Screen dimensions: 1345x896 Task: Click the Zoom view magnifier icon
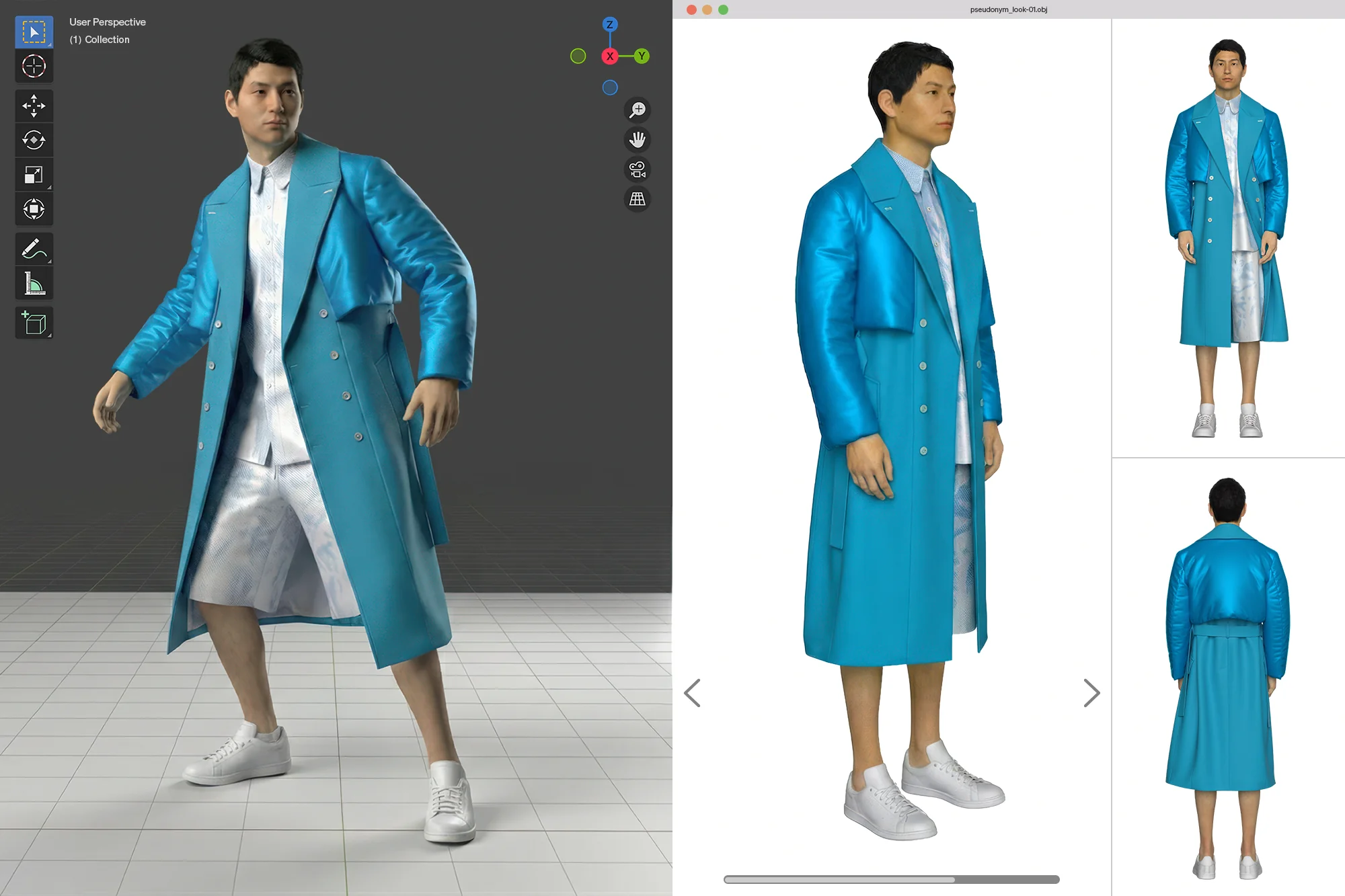click(638, 110)
